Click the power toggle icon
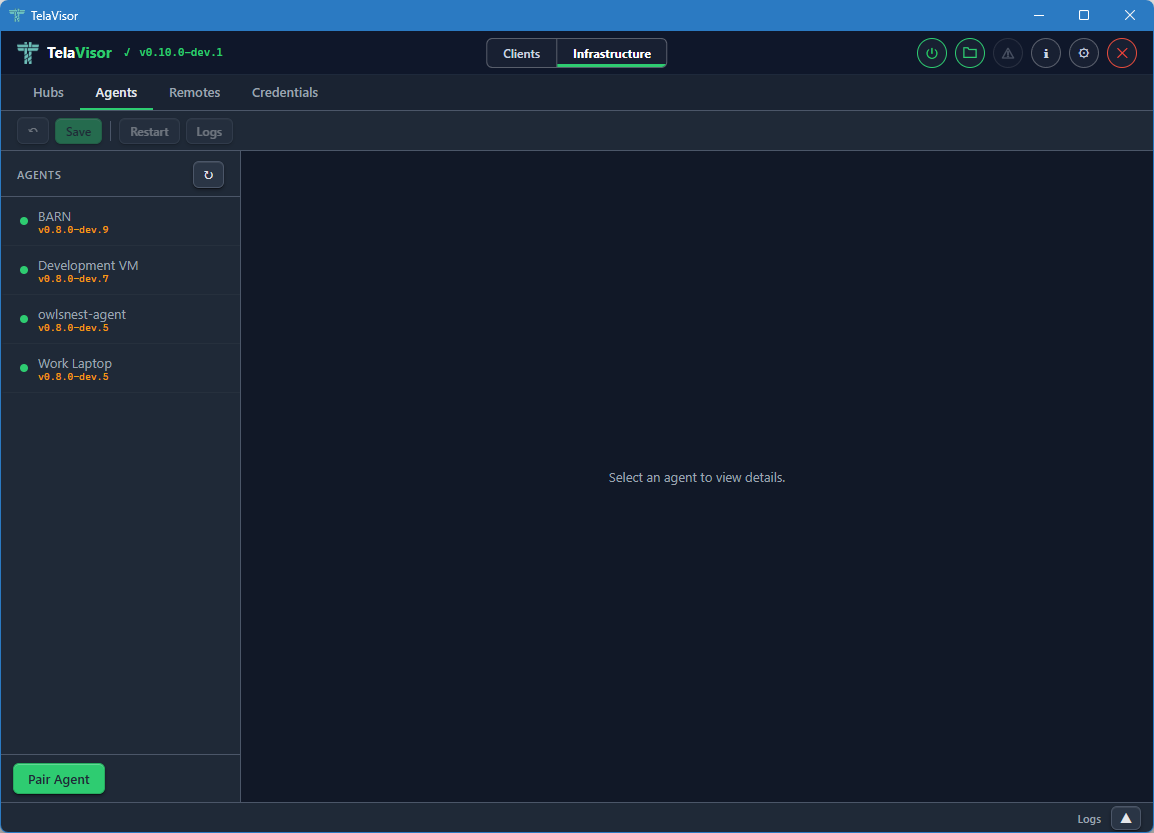The width and height of the screenshot is (1154, 833). point(931,53)
